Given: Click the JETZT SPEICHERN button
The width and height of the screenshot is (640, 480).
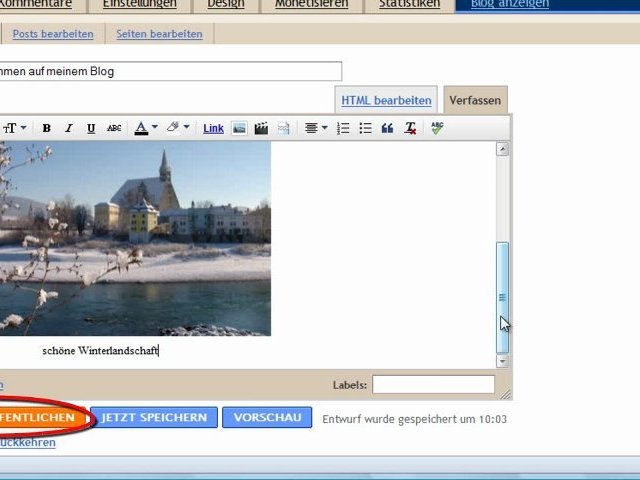Looking at the screenshot, I should pyautogui.click(x=153, y=418).
